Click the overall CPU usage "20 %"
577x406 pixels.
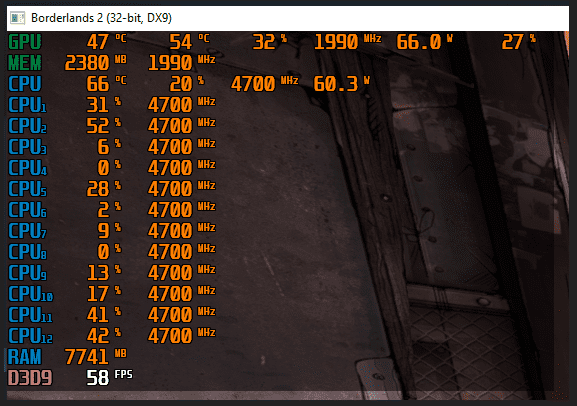pyautogui.click(x=187, y=84)
